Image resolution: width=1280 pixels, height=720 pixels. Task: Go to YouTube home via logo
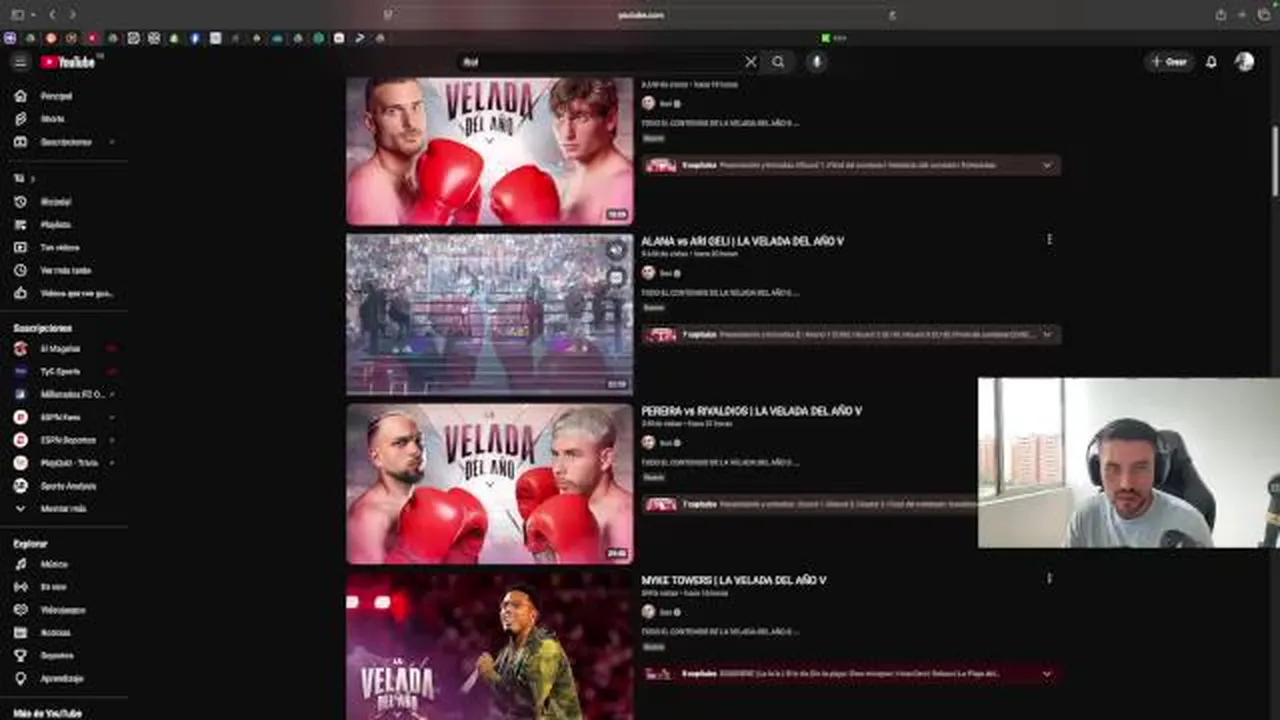pos(68,62)
